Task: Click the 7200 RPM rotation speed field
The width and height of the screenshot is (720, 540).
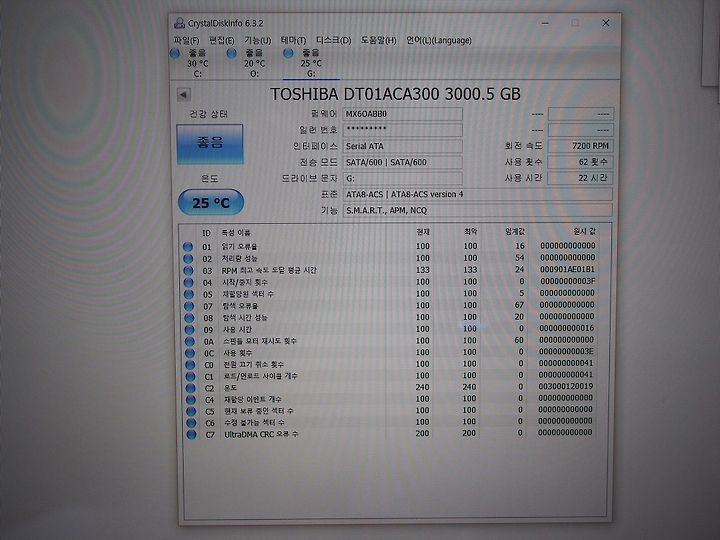Action: pos(580,146)
